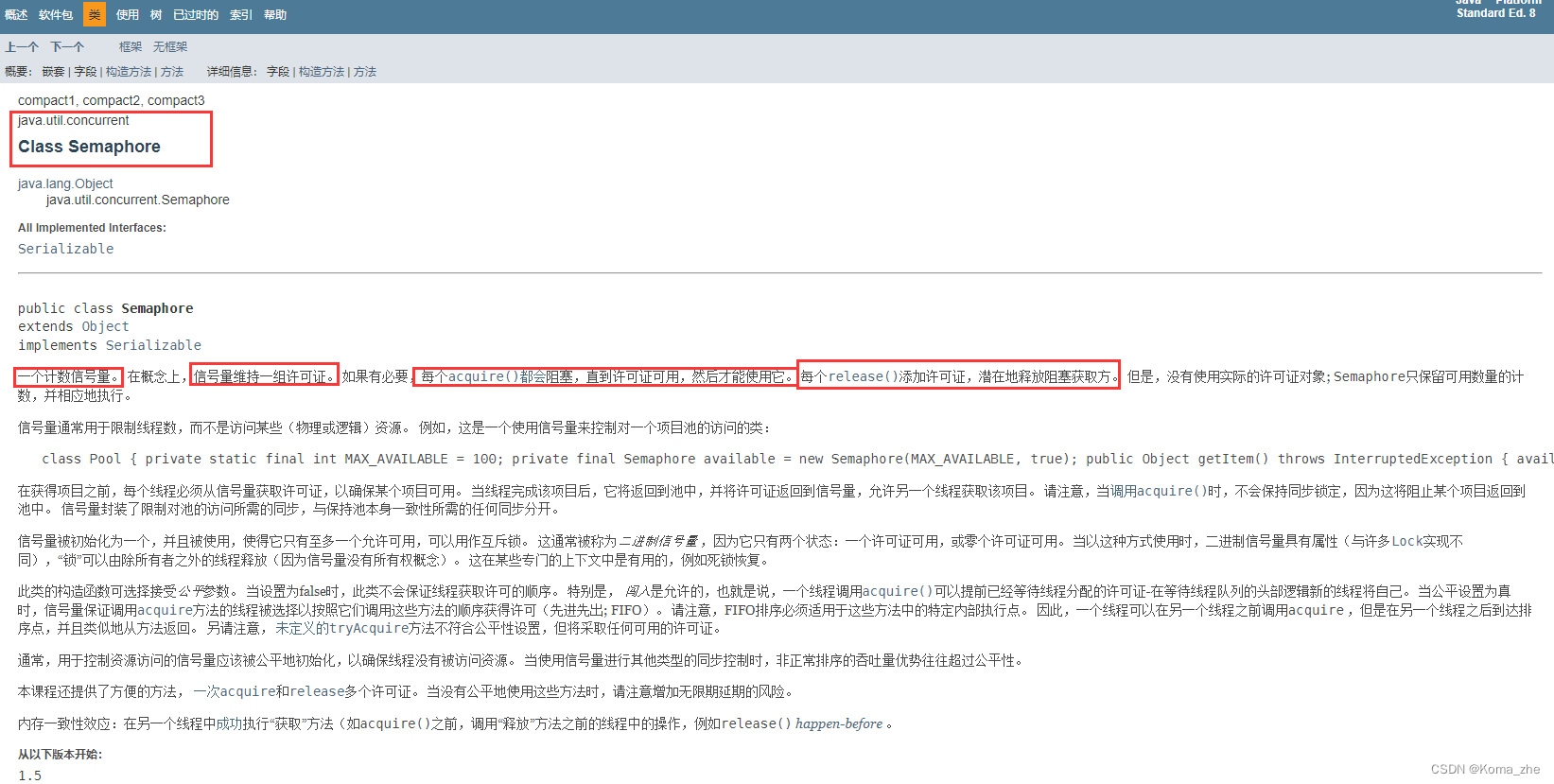
Task: Jump to 方法 in the 详细信息 row
Action: pos(365,72)
